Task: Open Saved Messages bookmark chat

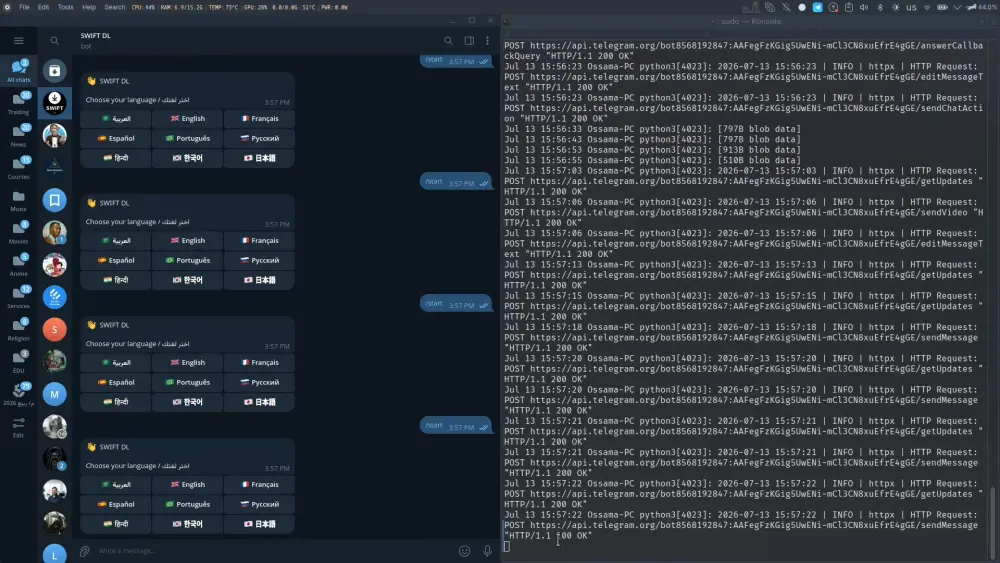Action: [x=55, y=200]
